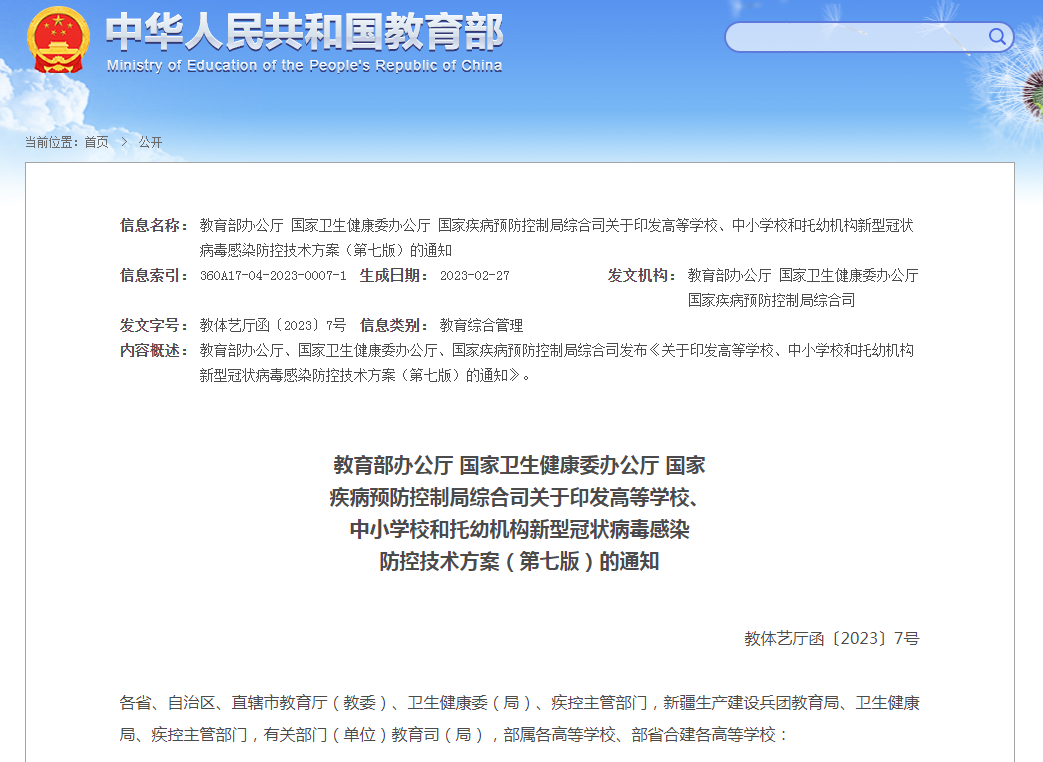Click the body paragraph beginning 各省、自治区
The width and height of the screenshot is (1043, 762).
click(520, 703)
